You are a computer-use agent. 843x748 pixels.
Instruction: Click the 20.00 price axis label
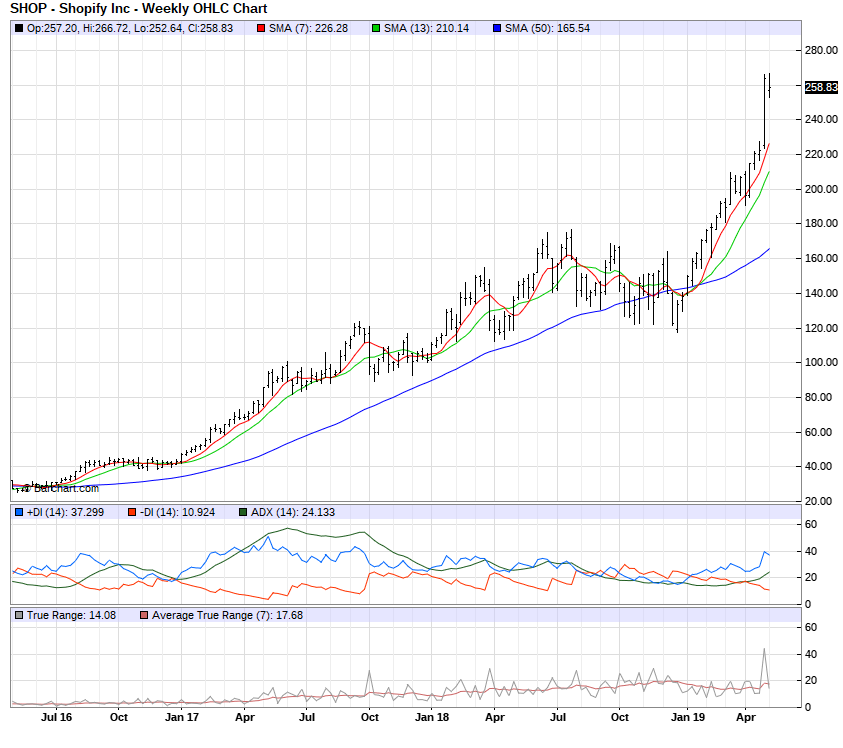click(818, 501)
